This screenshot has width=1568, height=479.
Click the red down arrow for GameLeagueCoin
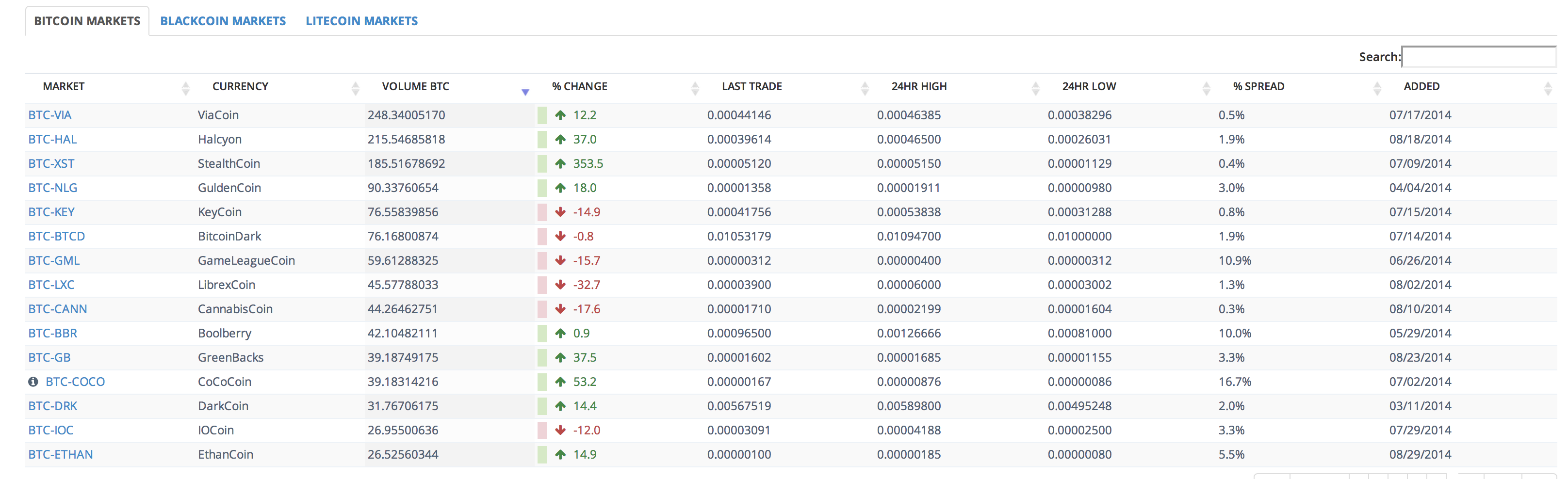click(561, 260)
